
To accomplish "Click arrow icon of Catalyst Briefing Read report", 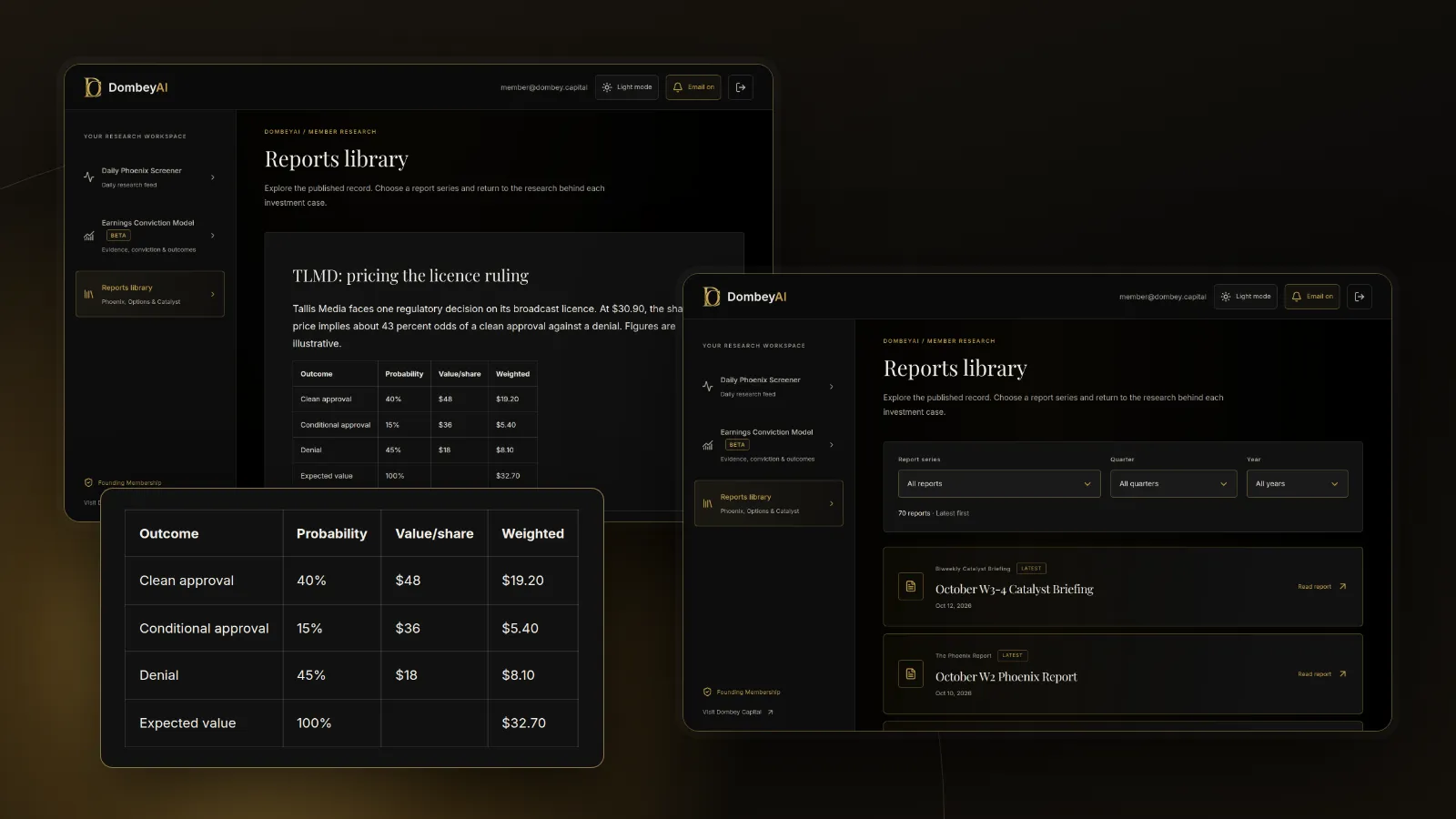I will (x=1342, y=586).
